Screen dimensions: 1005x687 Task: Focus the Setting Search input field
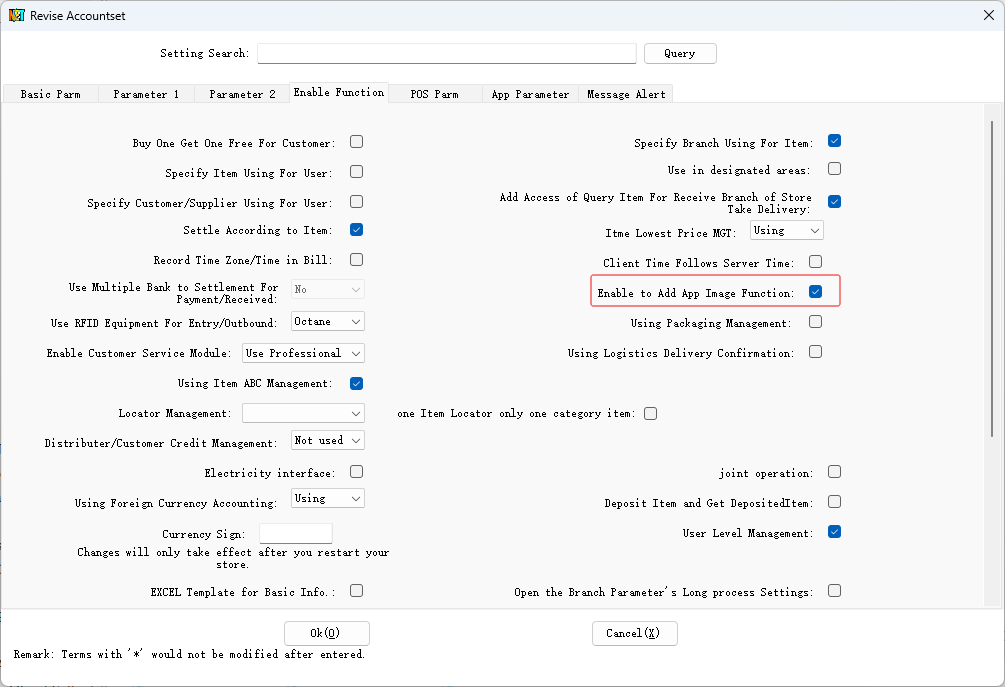click(x=446, y=53)
